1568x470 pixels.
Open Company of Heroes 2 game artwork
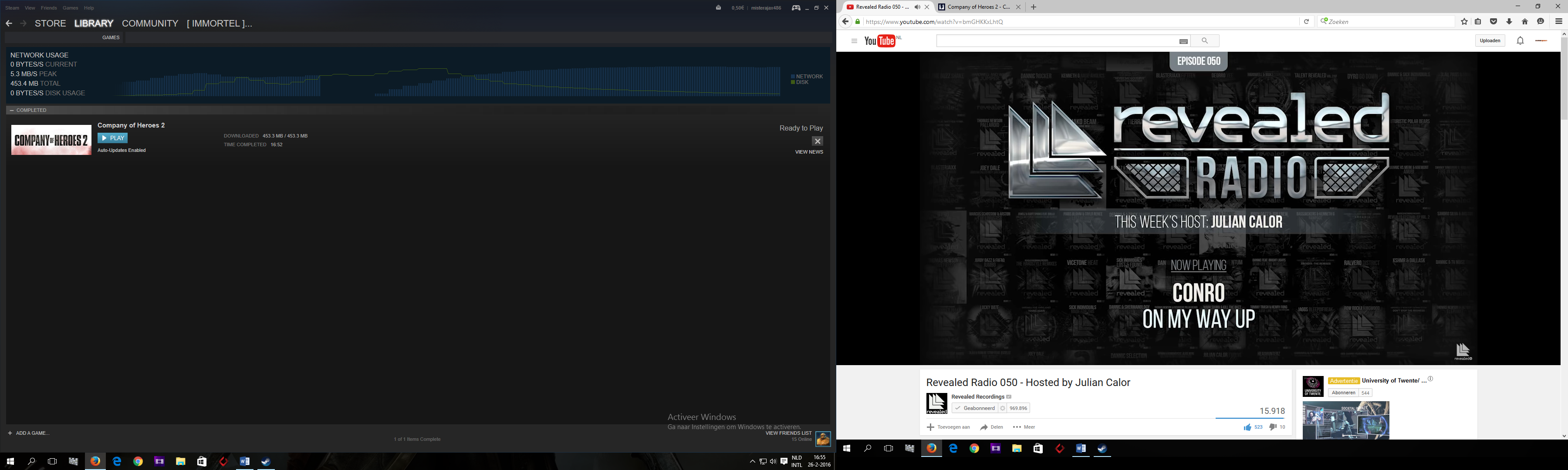click(51, 140)
